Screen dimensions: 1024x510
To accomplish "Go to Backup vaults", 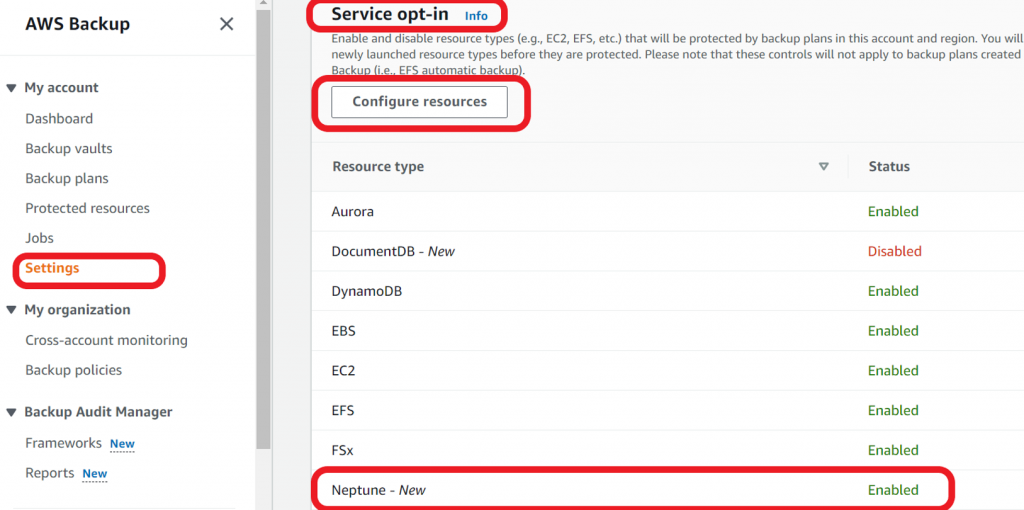I will click(x=69, y=149).
